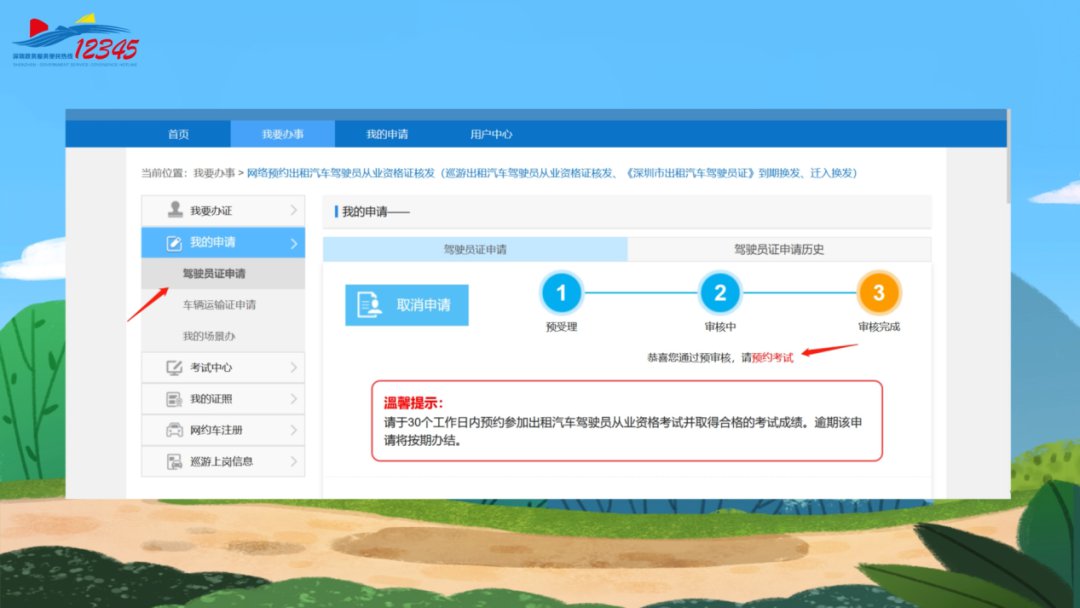Click the 取消申请 button
Screen dimensions: 1080x608
(x=406, y=305)
